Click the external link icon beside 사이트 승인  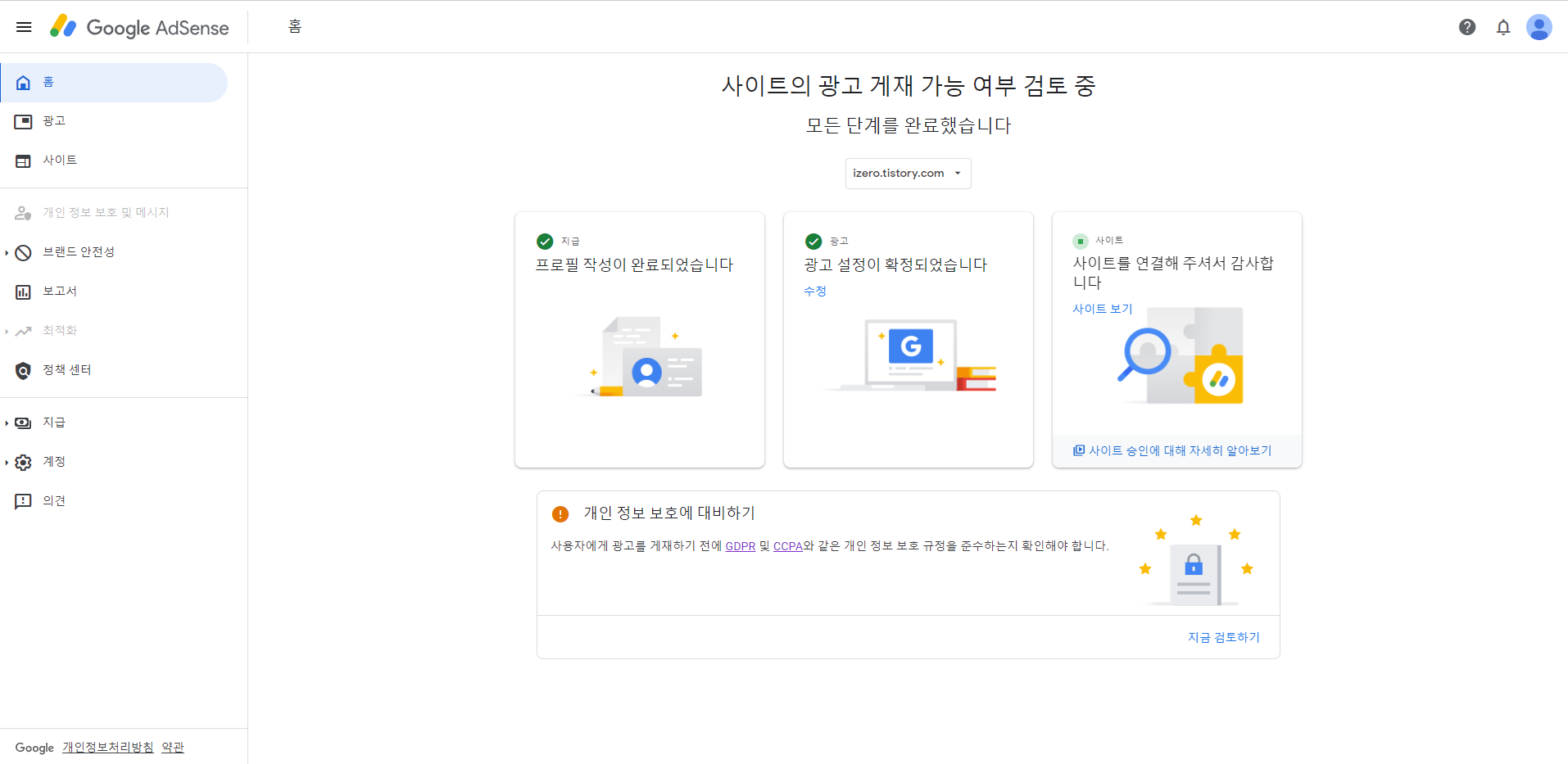1079,450
